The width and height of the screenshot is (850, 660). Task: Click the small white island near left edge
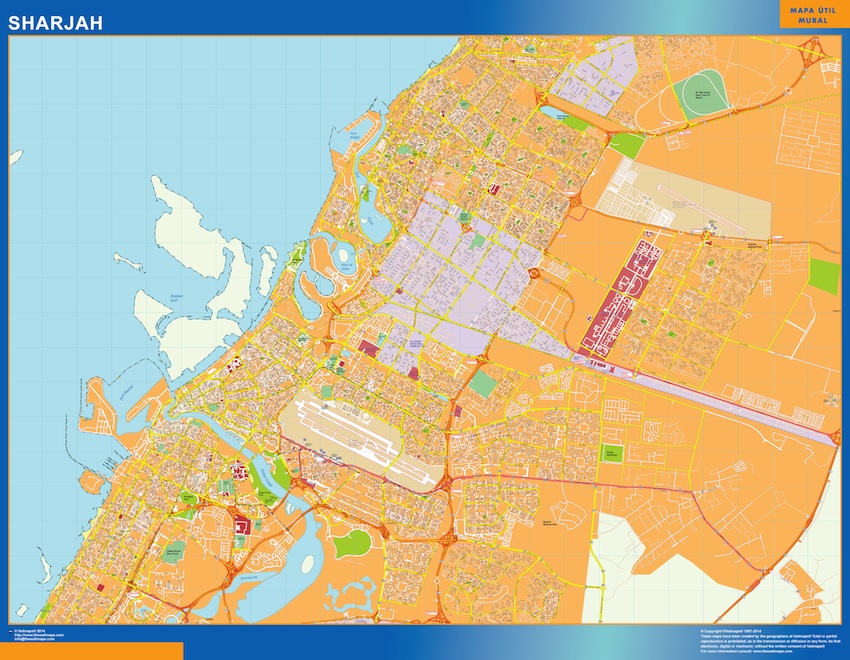point(16,156)
